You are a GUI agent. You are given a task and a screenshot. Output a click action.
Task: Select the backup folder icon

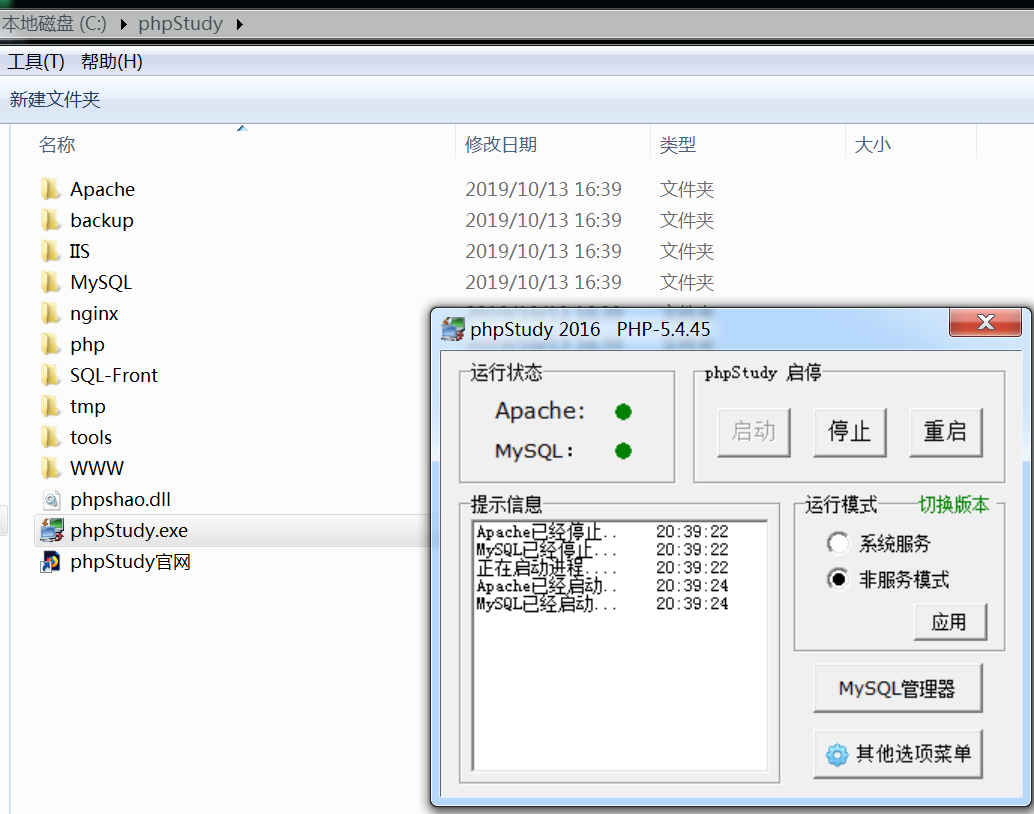click(x=50, y=220)
